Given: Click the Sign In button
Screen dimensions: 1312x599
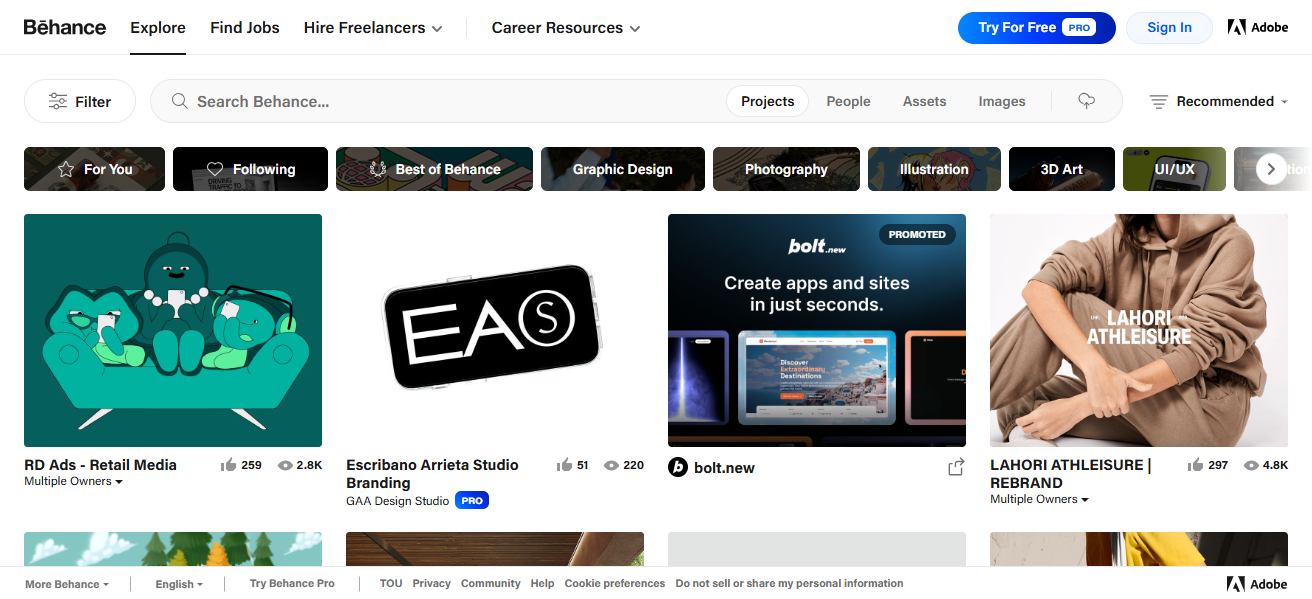Looking at the screenshot, I should (1169, 27).
